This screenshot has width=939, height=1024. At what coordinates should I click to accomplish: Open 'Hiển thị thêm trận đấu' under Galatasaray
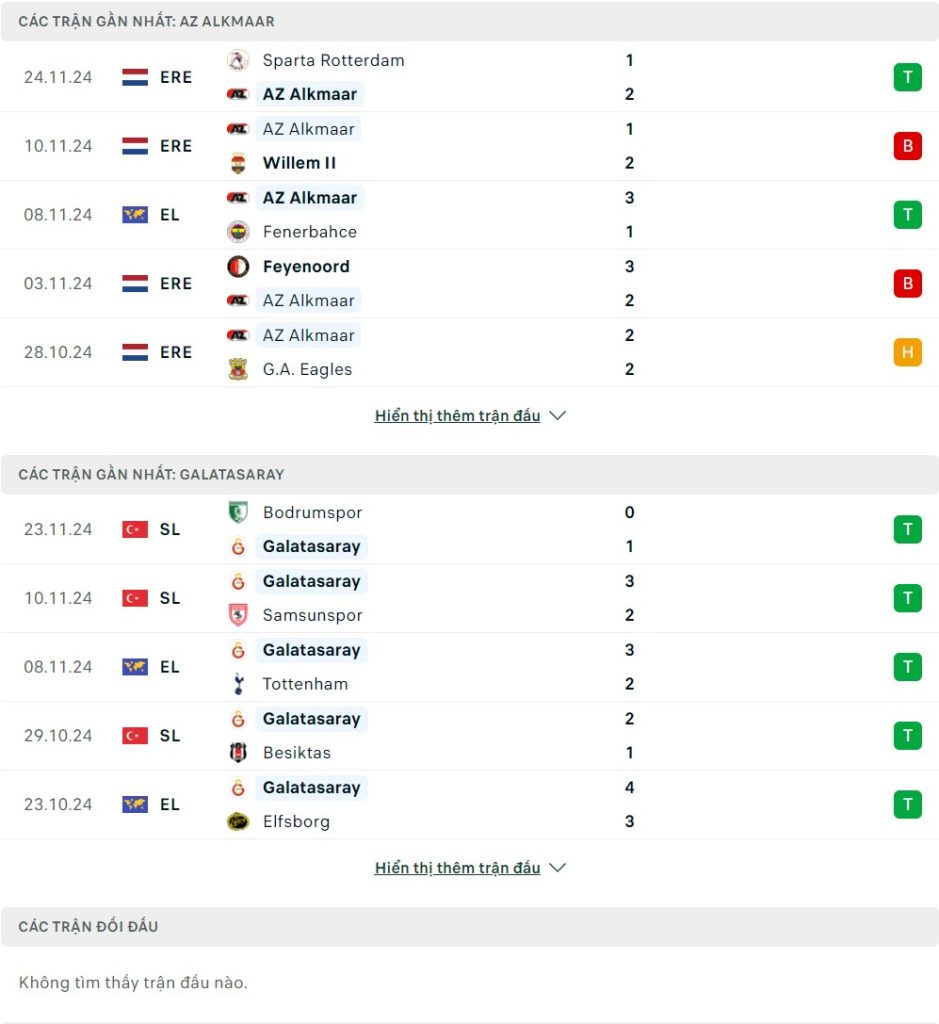pyautogui.click(x=457, y=868)
